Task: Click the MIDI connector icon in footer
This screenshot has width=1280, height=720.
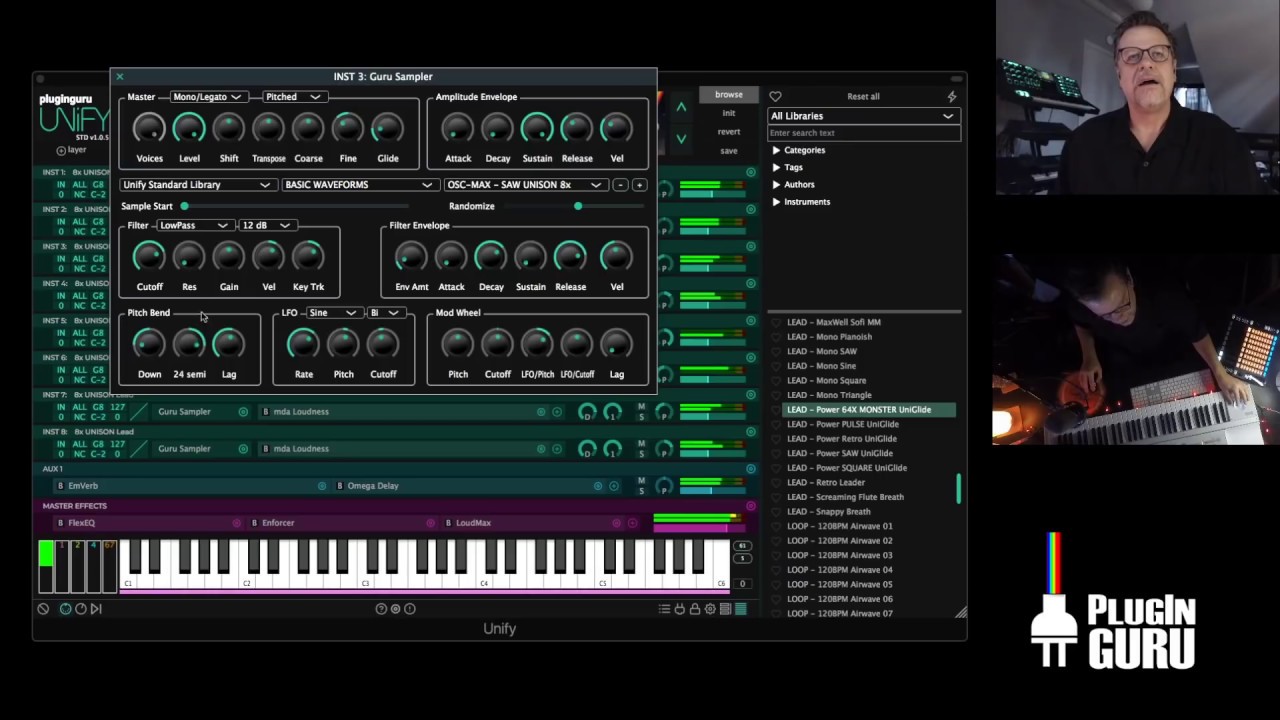Action: (66, 608)
